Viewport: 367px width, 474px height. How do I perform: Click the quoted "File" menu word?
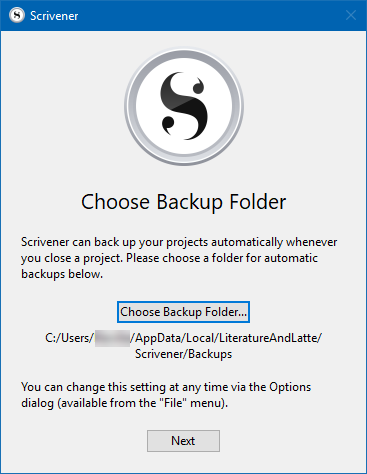coord(173,403)
